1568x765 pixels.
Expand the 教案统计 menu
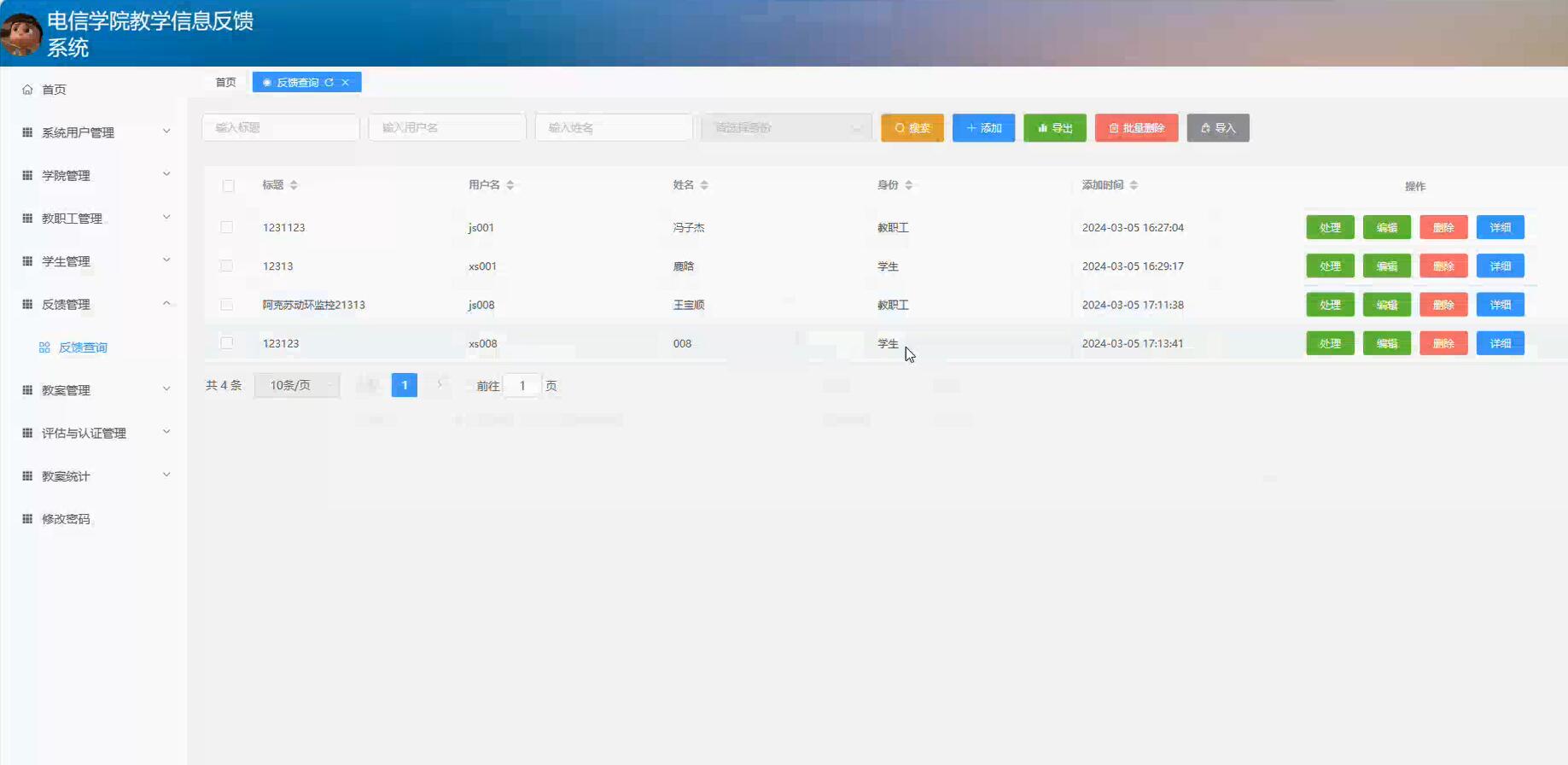click(x=166, y=475)
